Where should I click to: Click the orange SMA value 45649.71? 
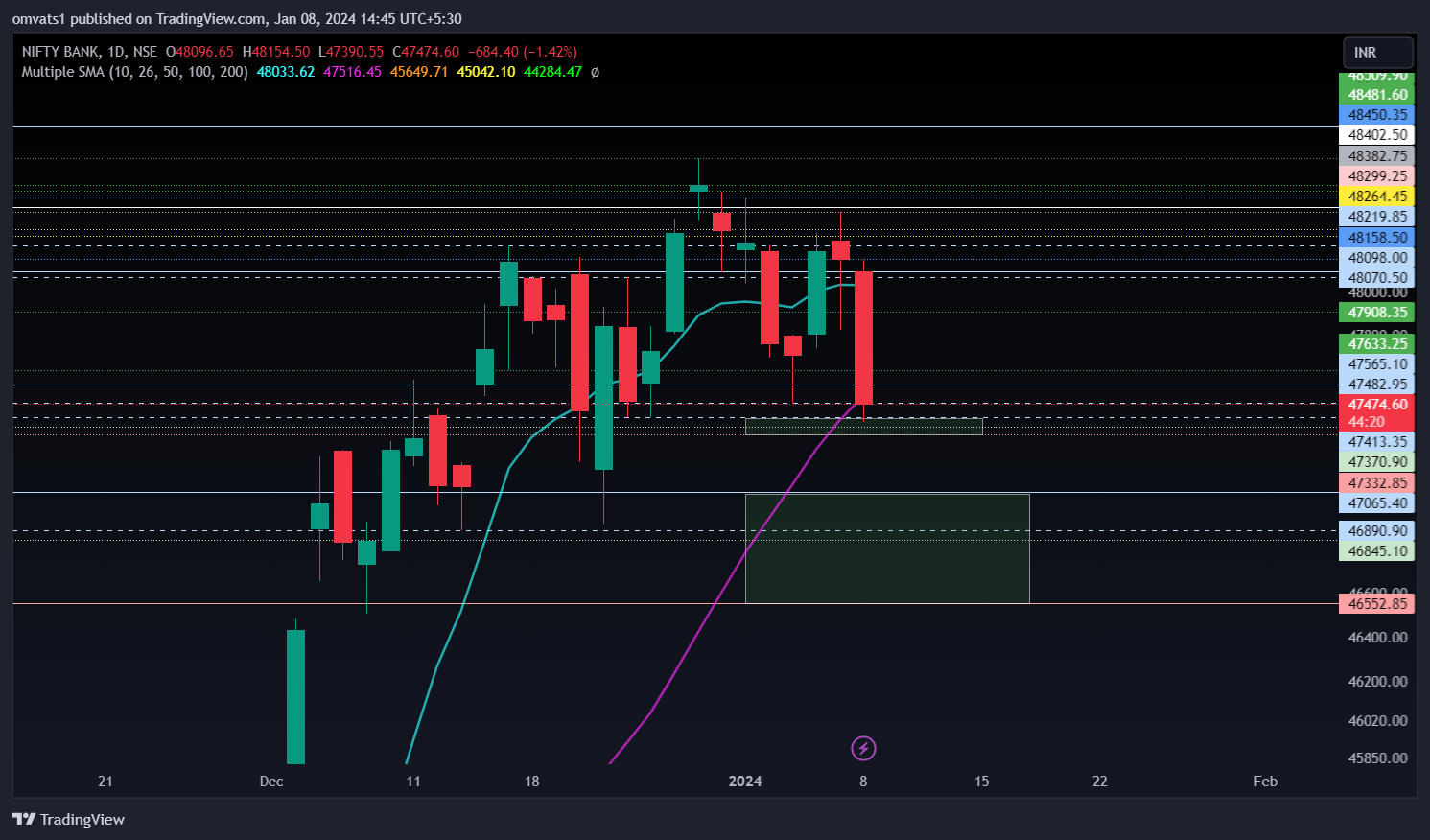(419, 72)
